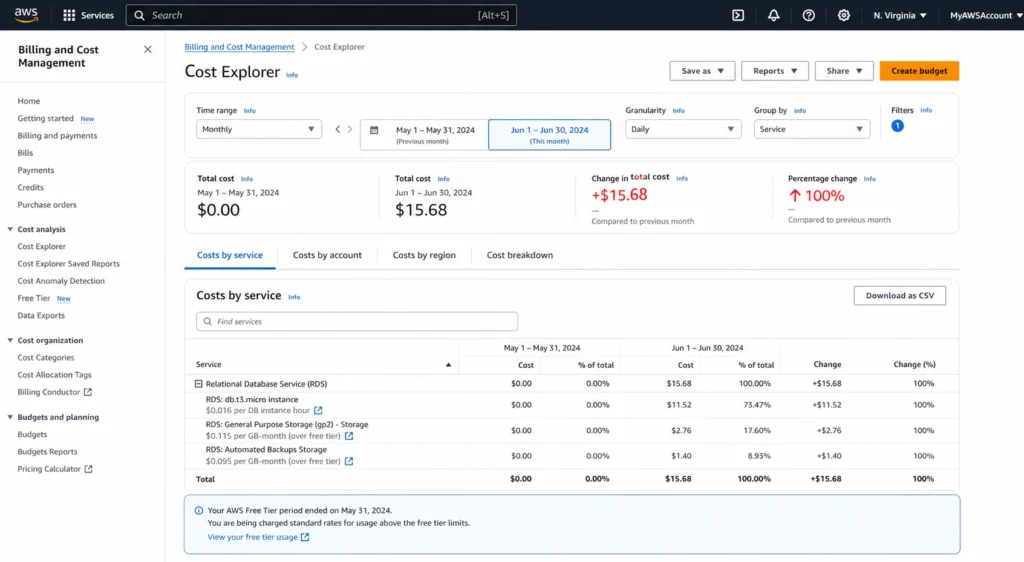The height and width of the screenshot is (562, 1024).
Task: Click the $11.52 cost cell
Action: click(679, 405)
